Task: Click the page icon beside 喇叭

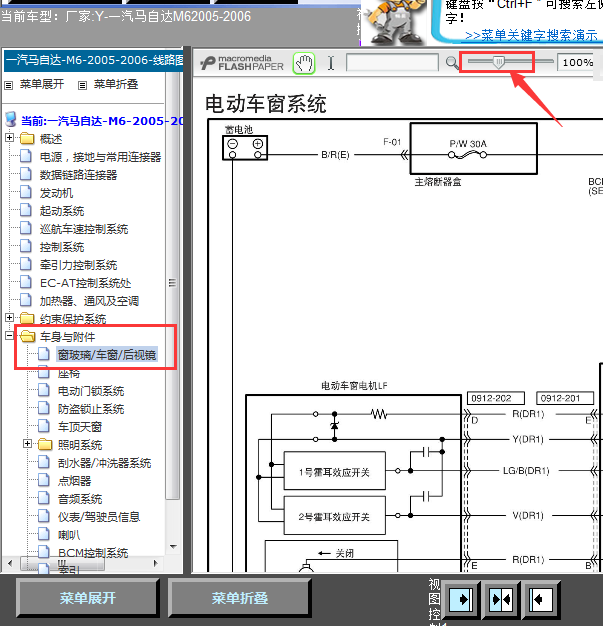Action: coord(43,534)
